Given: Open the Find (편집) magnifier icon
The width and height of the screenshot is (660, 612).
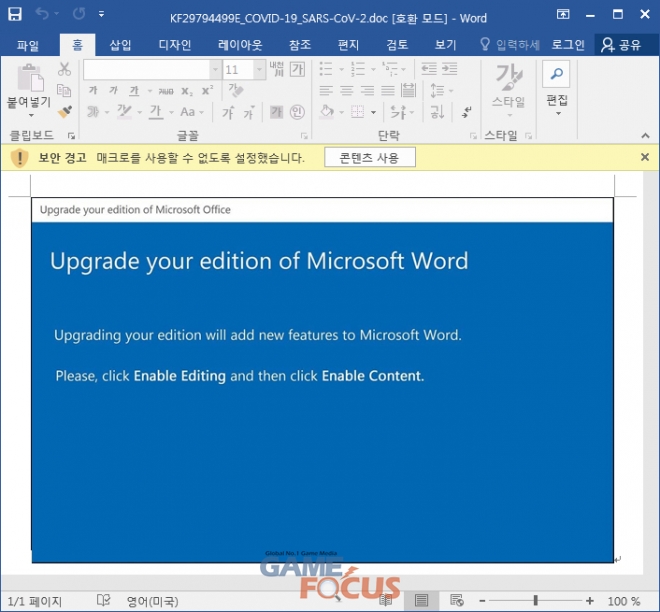Looking at the screenshot, I should point(556,74).
